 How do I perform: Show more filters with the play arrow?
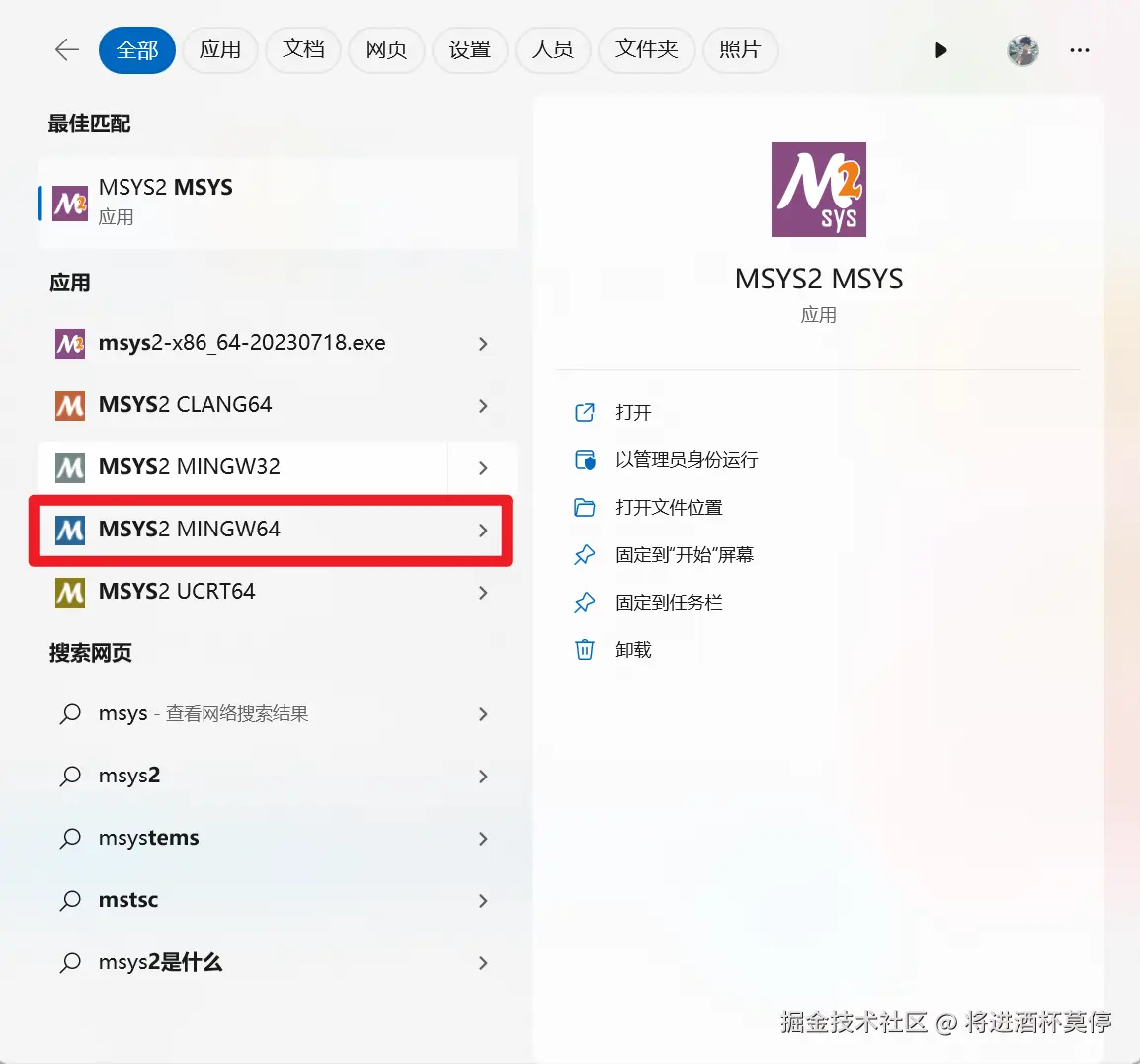click(940, 50)
